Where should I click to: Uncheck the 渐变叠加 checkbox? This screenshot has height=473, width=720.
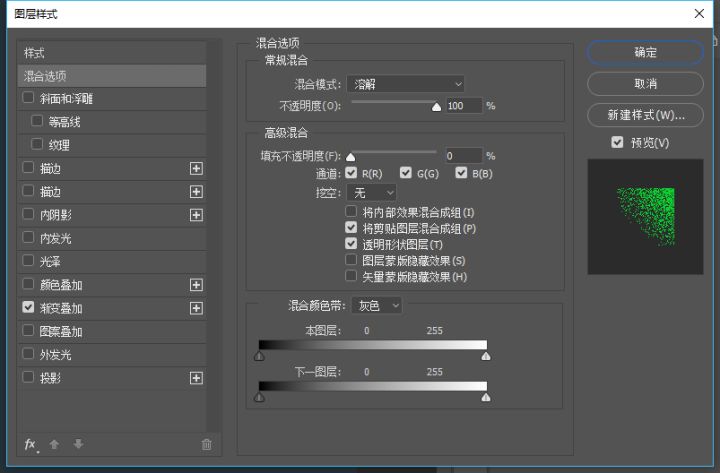click(28, 307)
